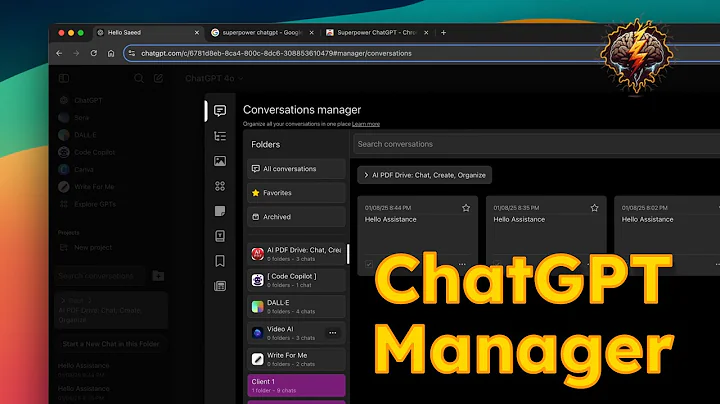Open options menu for Video AI folder
Image resolution: width=720 pixels, height=404 pixels.
(x=332, y=333)
